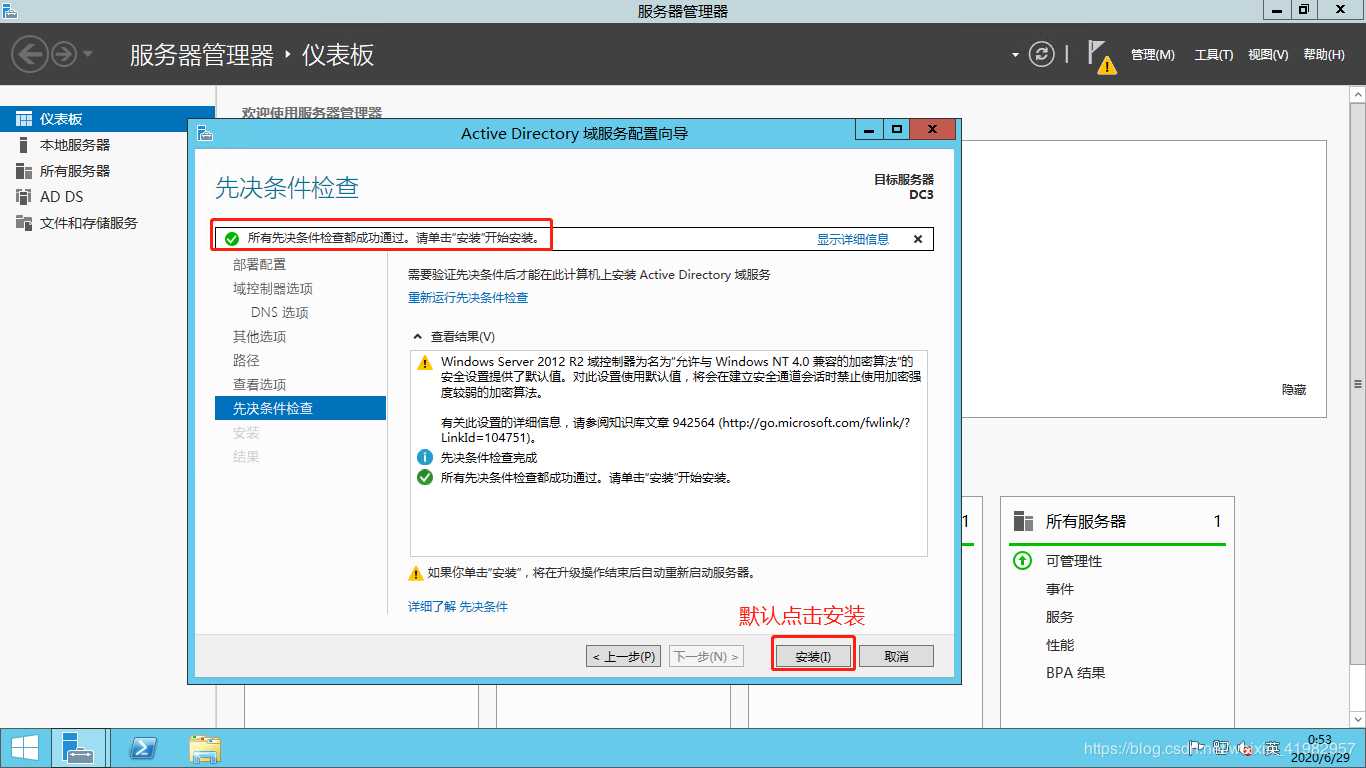Click the back navigation arrow in Server Manager
The image size is (1366, 768).
(31, 54)
